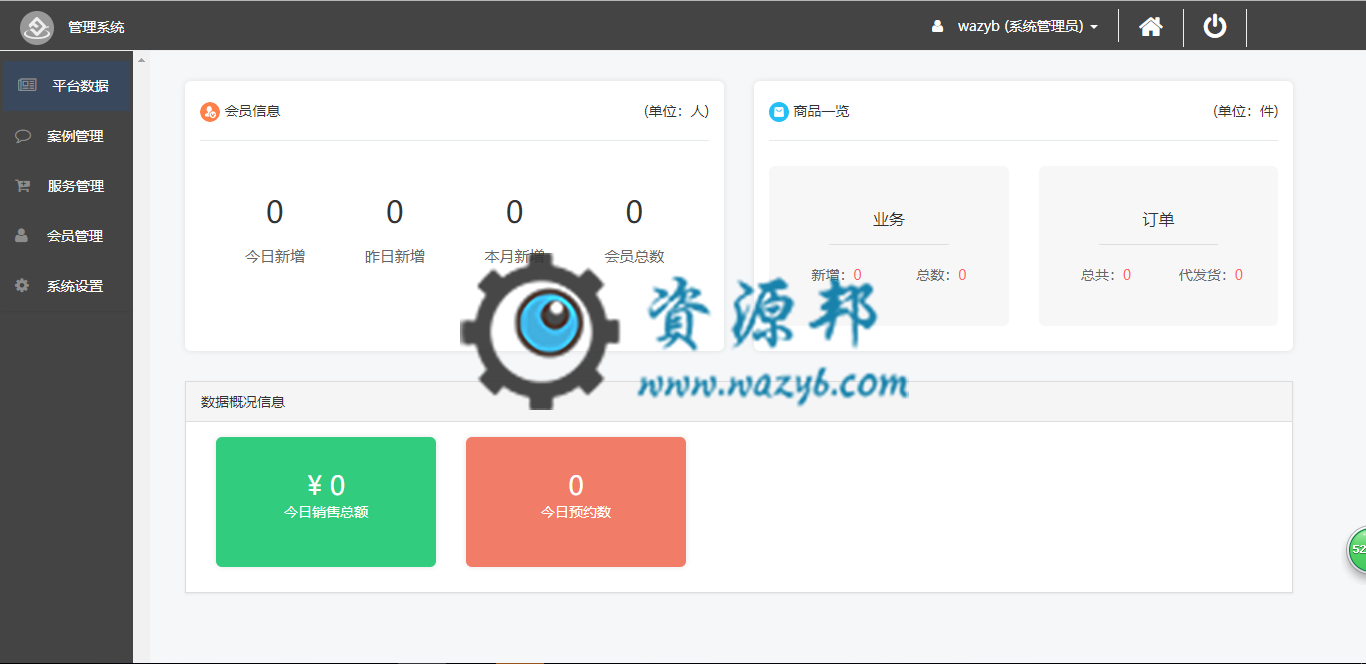The image size is (1366, 664).
Task: Click the green 今日销售总额 tile
Action: click(326, 502)
